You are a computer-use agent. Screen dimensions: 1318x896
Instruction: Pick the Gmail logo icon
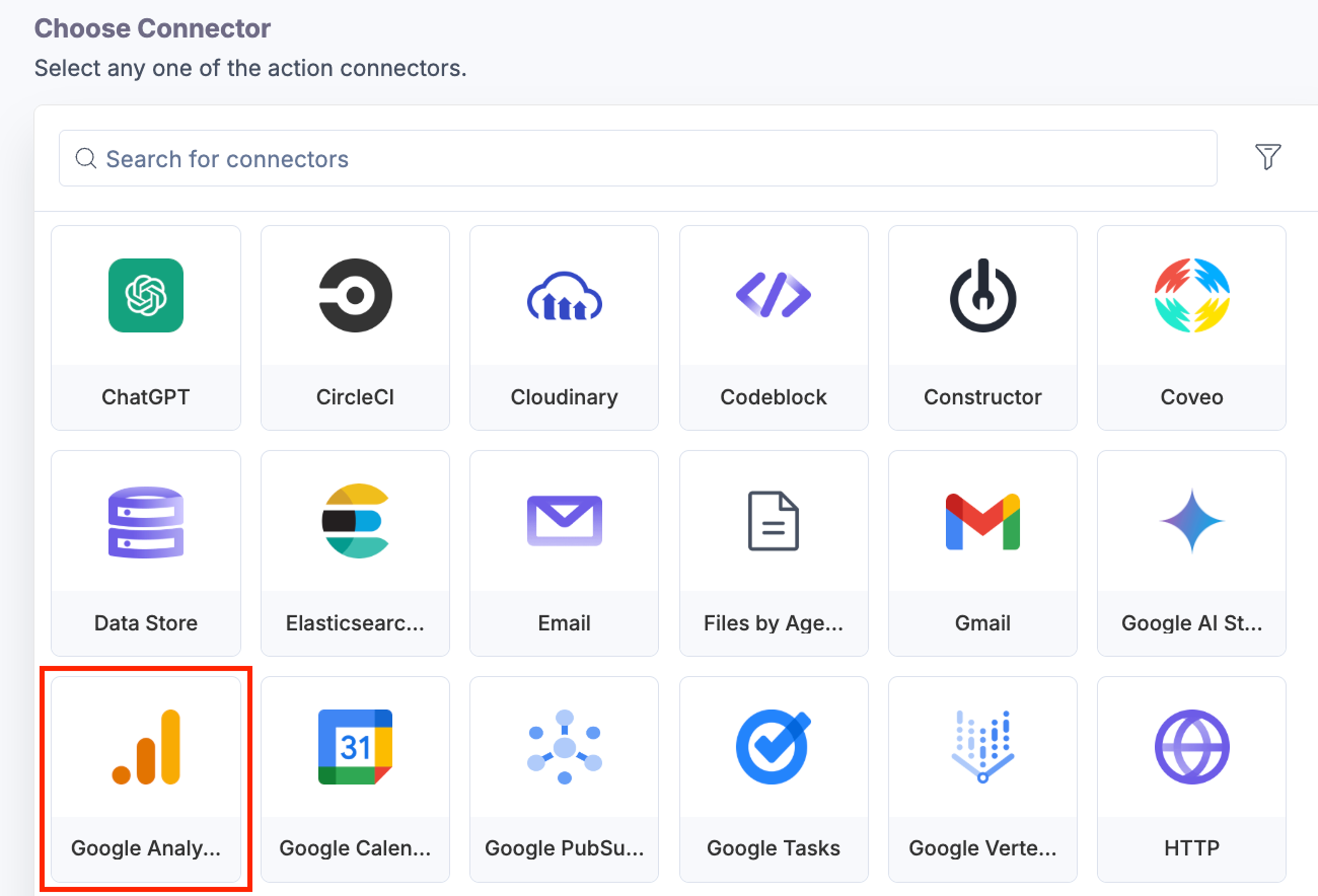pyautogui.click(x=983, y=522)
